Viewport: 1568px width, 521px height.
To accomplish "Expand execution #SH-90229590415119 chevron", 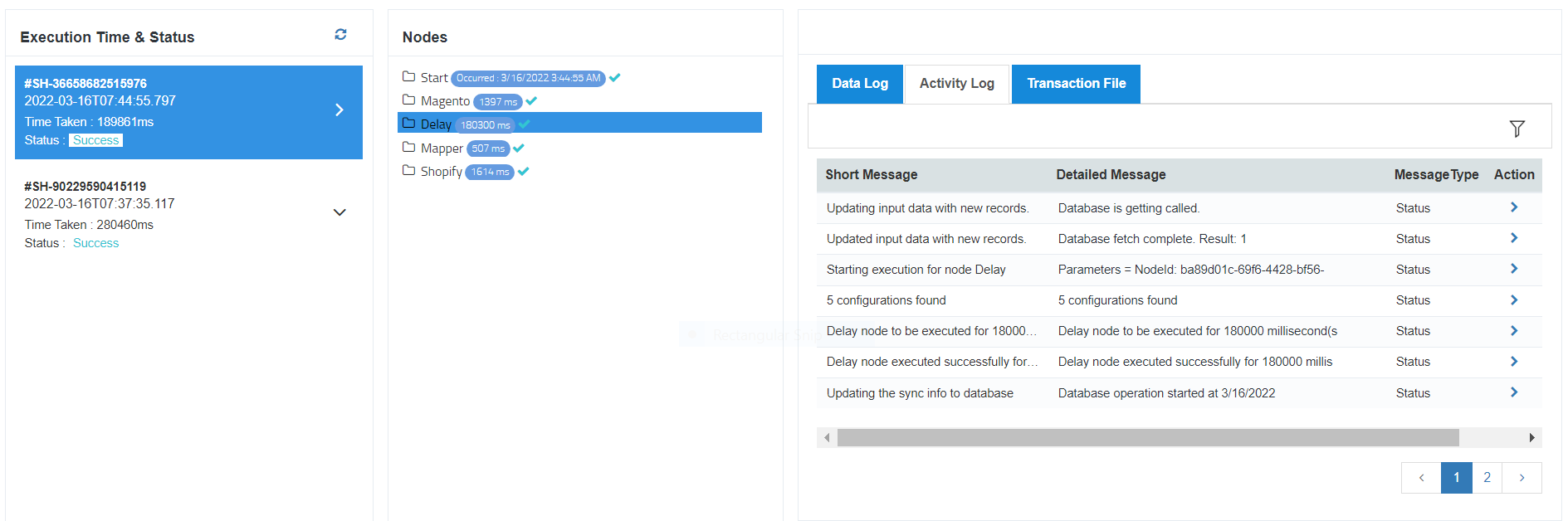I will 339,212.
